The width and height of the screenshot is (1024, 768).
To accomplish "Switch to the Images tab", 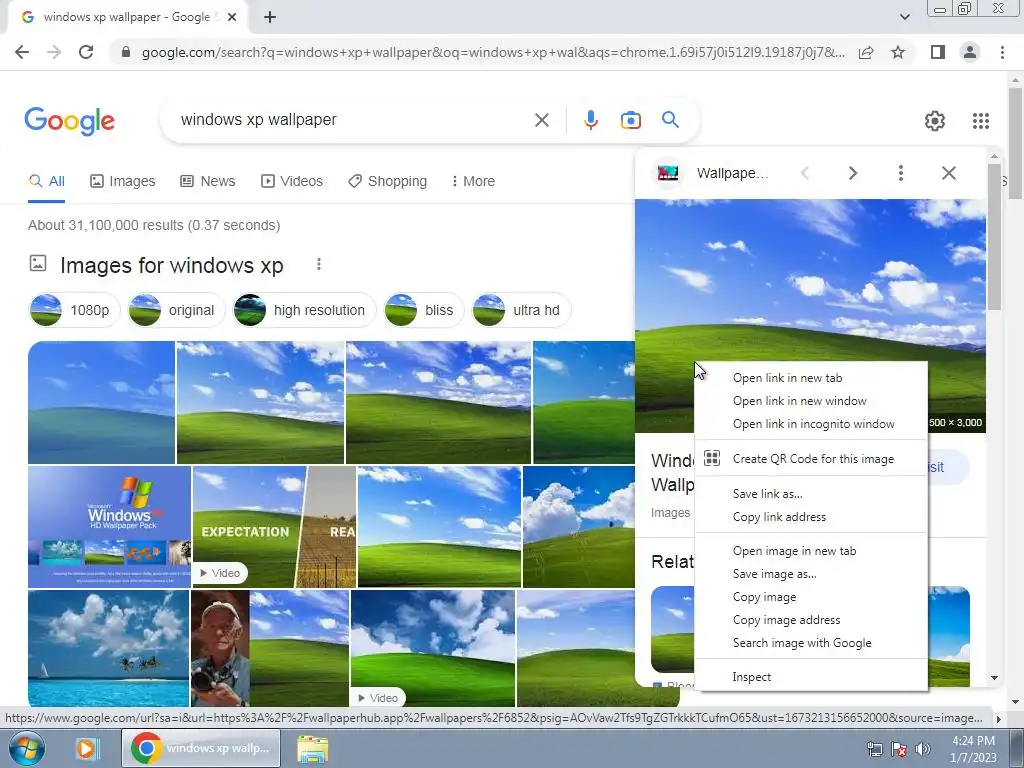I will (x=123, y=181).
